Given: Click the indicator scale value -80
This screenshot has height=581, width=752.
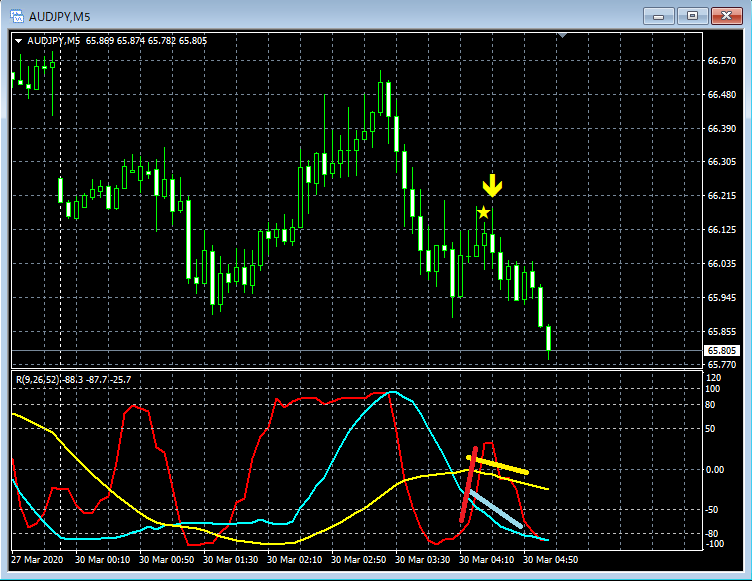Looking at the screenshot, I should [x=712, y=534].
